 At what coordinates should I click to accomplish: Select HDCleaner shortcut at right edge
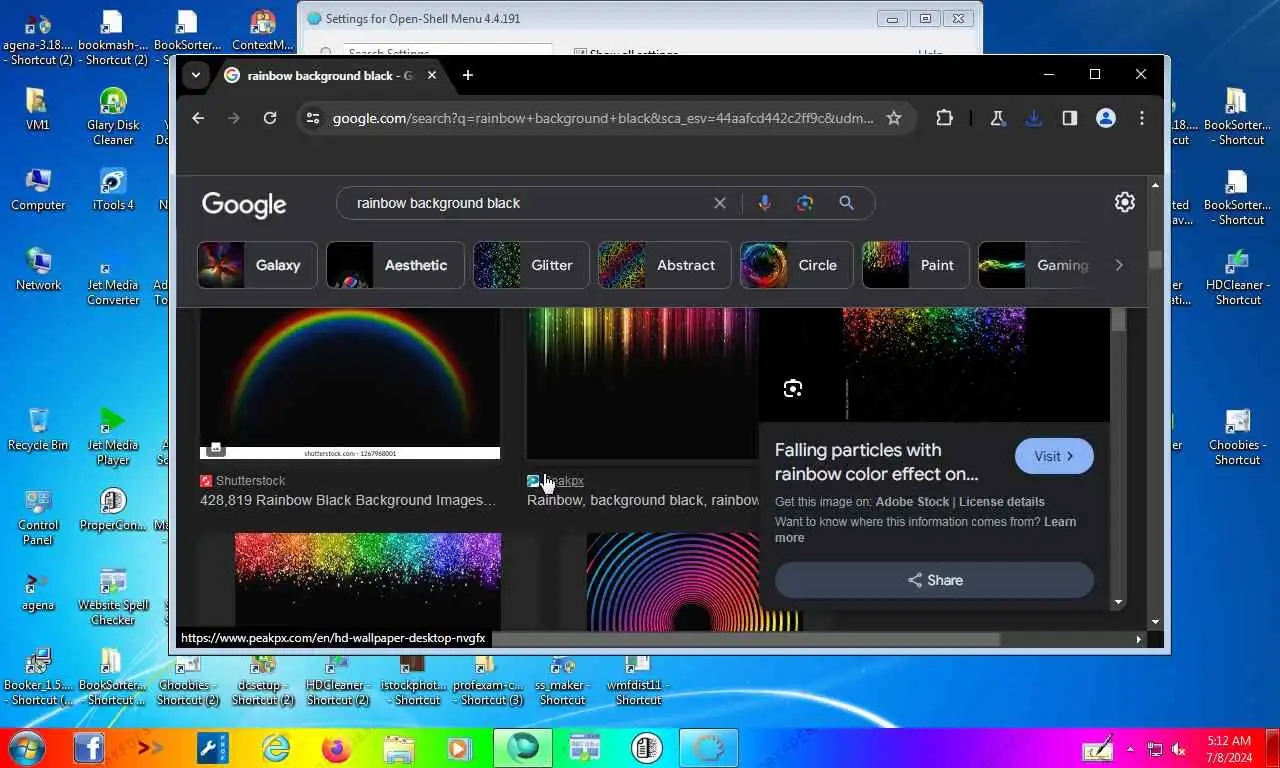click(1238, 277)
